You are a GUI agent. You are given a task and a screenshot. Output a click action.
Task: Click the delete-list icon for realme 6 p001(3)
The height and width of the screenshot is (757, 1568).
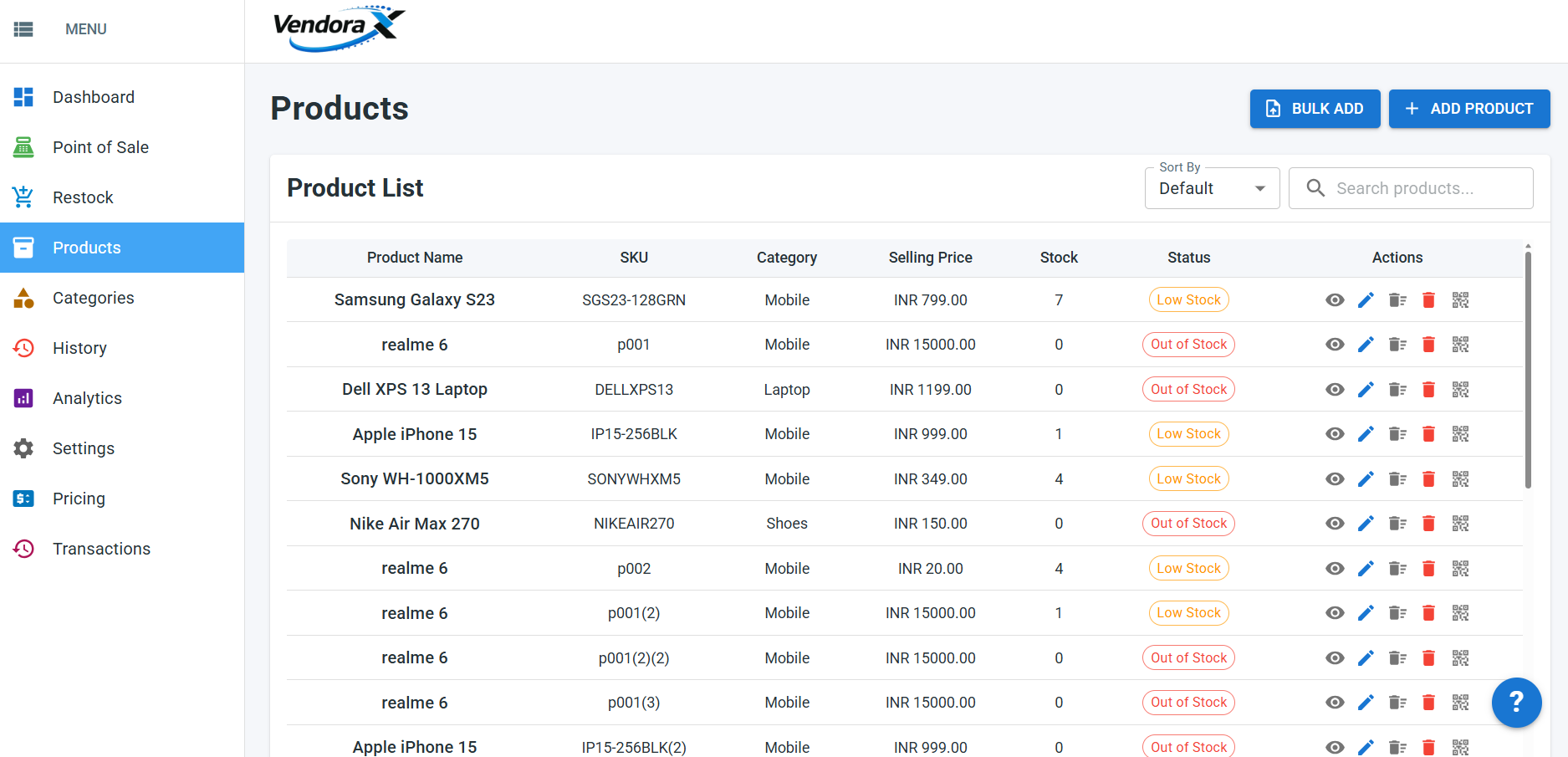point(1397,703)
